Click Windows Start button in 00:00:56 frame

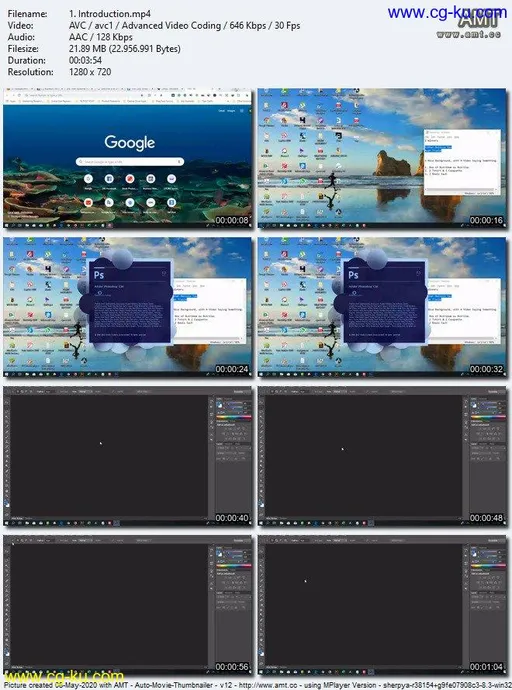point(6,672)
